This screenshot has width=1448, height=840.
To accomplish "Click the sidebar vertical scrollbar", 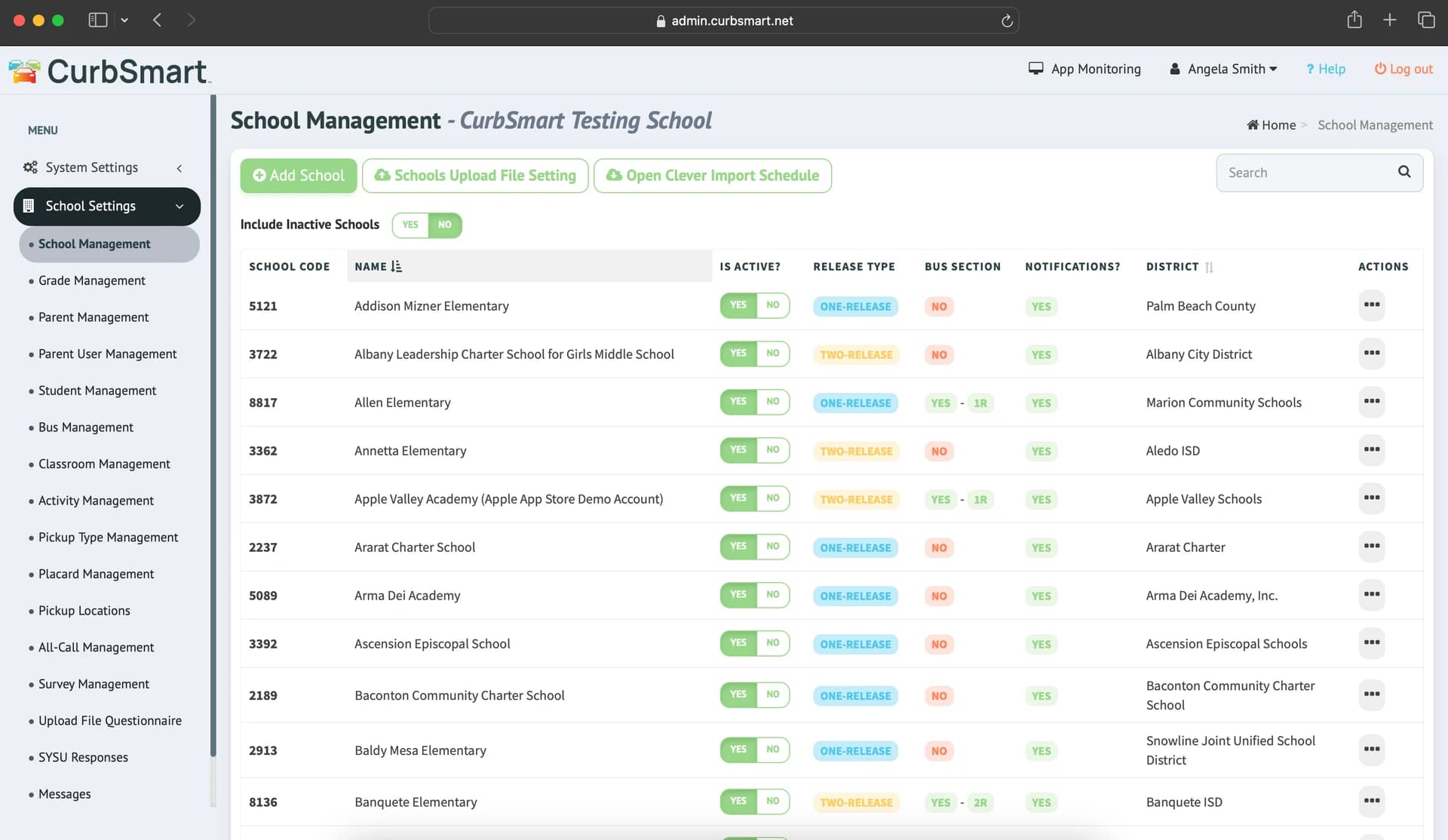I will tap(213, 425).
